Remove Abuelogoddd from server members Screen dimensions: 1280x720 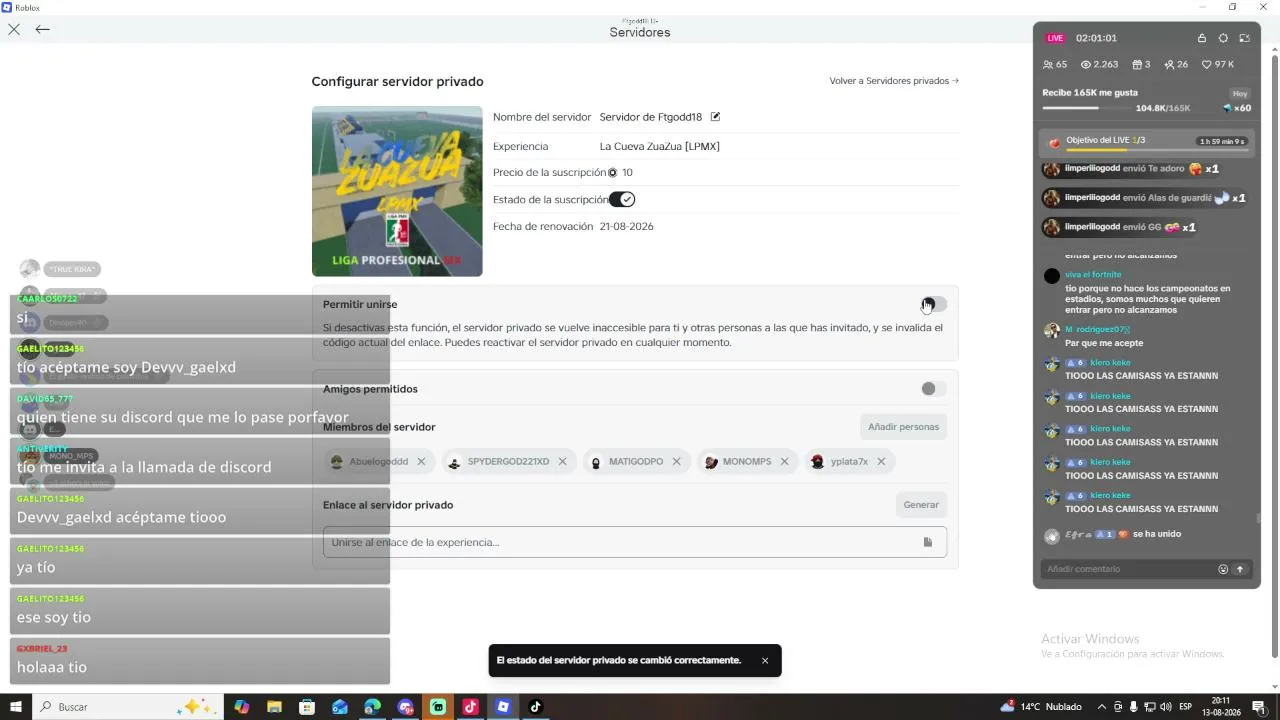coord(421,461)
